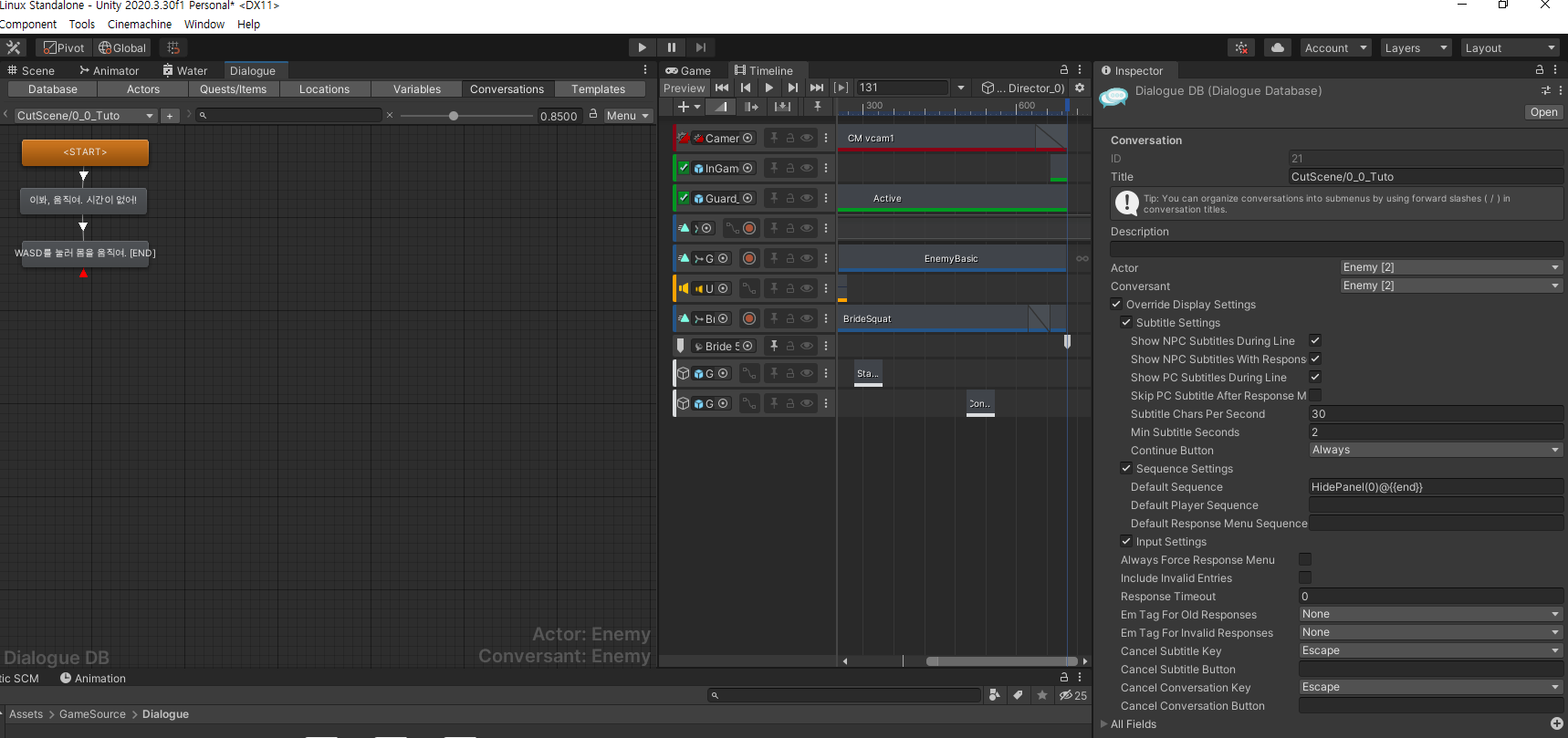1568x738 pixels.
Task: Open Inspector preset selector icon
Action: pos(1546,90)
